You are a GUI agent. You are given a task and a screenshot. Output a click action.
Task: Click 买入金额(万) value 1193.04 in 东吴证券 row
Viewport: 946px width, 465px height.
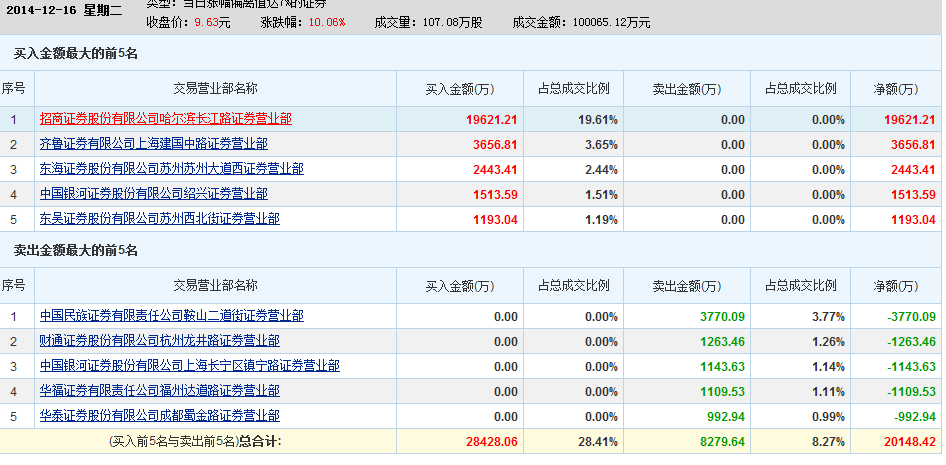click(495, 220)
